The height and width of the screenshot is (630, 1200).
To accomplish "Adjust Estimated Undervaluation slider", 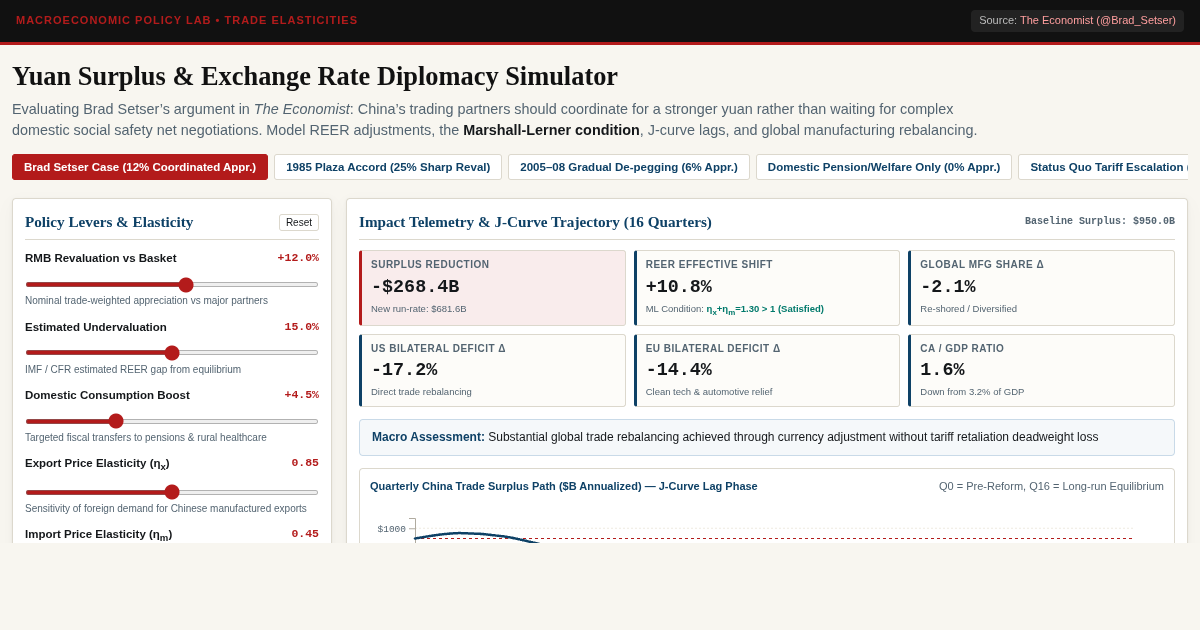I will [172, 352].
